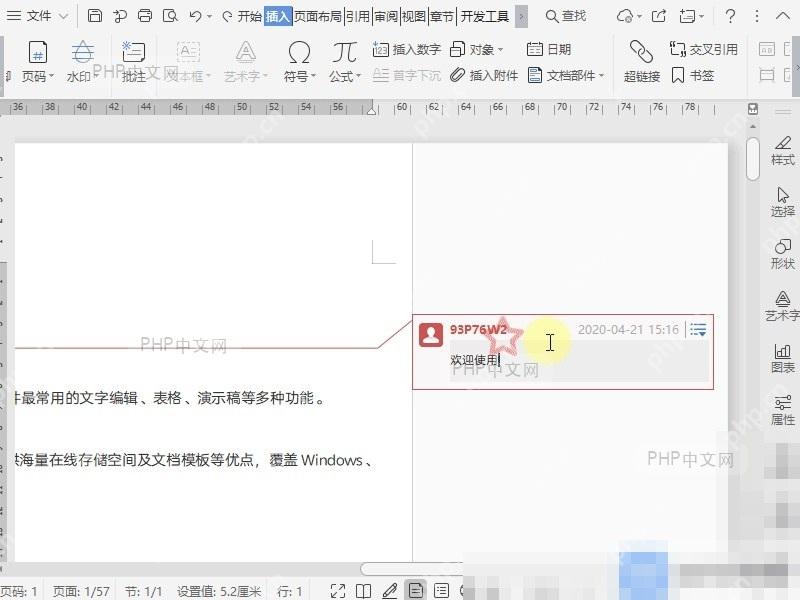800x600 pixels.
Task: Collapse the ribbon with the up chevron
Action: 783,16
